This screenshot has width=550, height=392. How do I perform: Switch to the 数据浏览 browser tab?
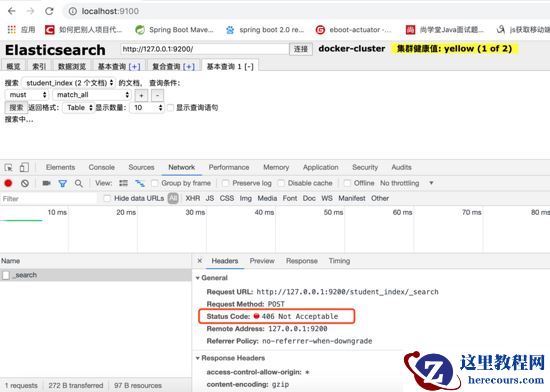[72, 66]
